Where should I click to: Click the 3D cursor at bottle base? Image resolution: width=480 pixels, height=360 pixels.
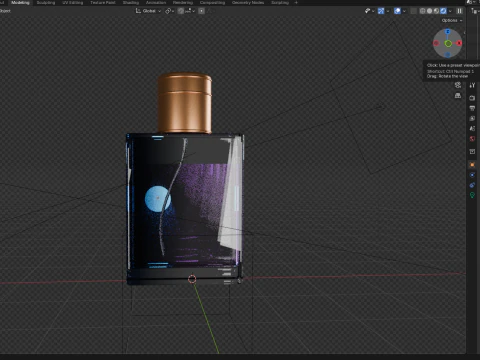pos(192,279)
